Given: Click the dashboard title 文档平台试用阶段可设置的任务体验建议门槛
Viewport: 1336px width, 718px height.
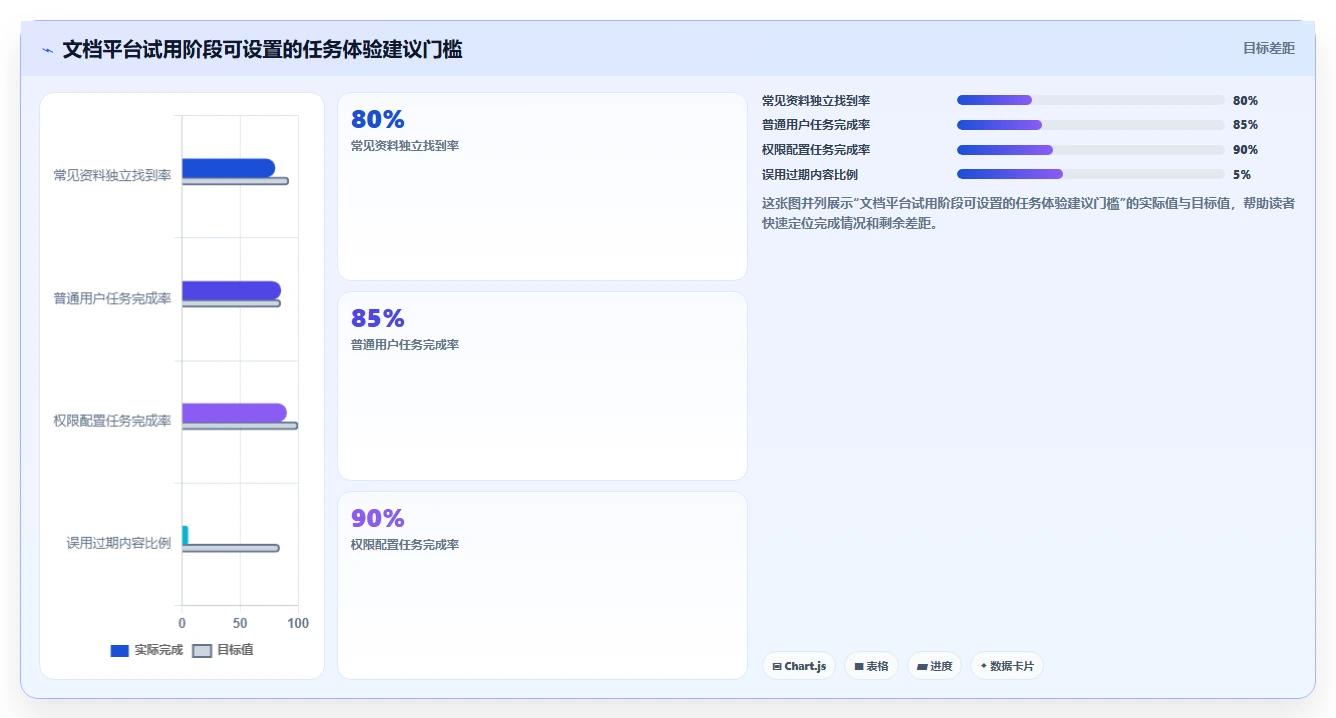Looking at the screenshot, I should pos(262,49).
